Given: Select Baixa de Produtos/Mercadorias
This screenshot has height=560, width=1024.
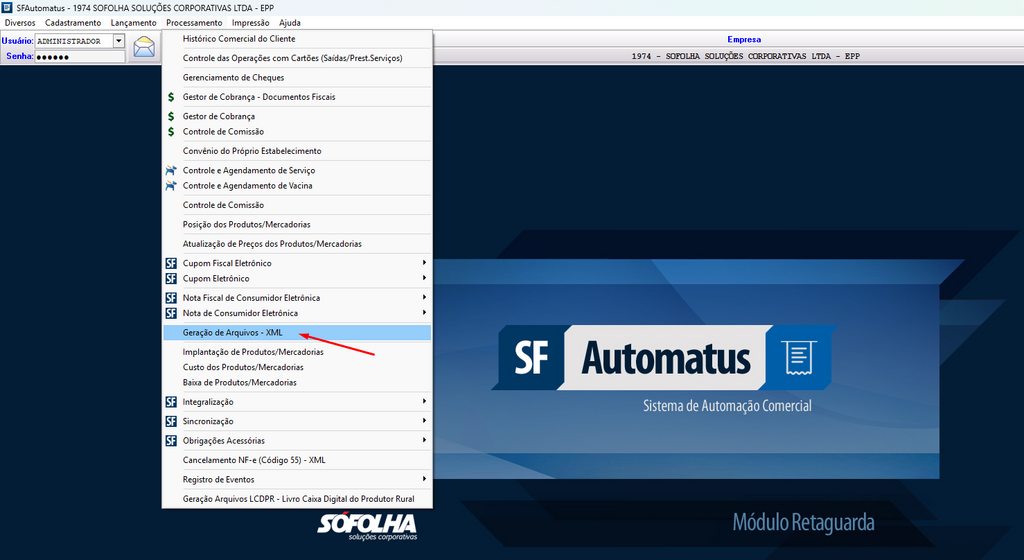Looking at the screenshot, I should 239,383.
